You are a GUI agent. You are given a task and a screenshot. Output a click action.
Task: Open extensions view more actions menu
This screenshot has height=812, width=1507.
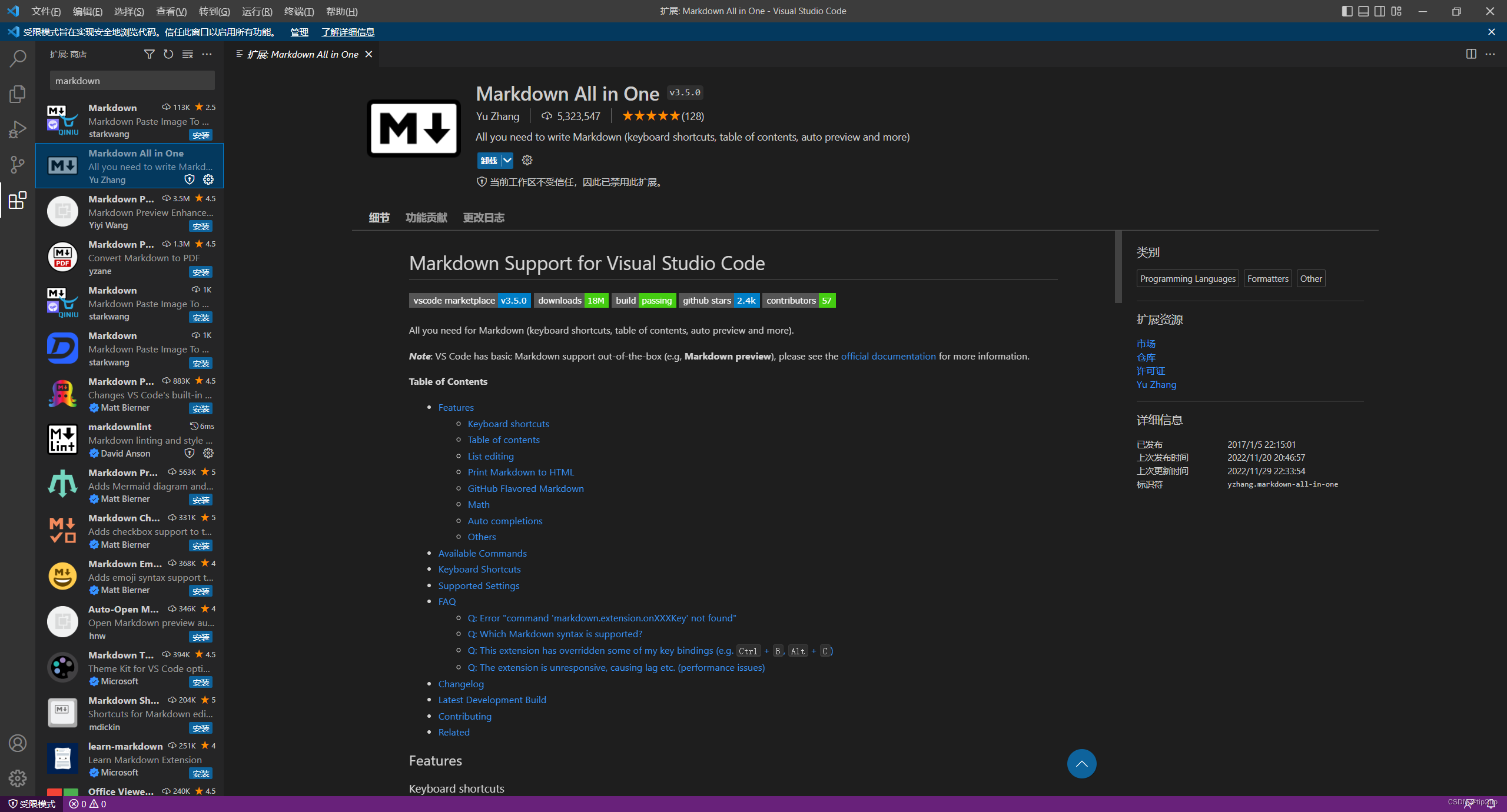207,54
